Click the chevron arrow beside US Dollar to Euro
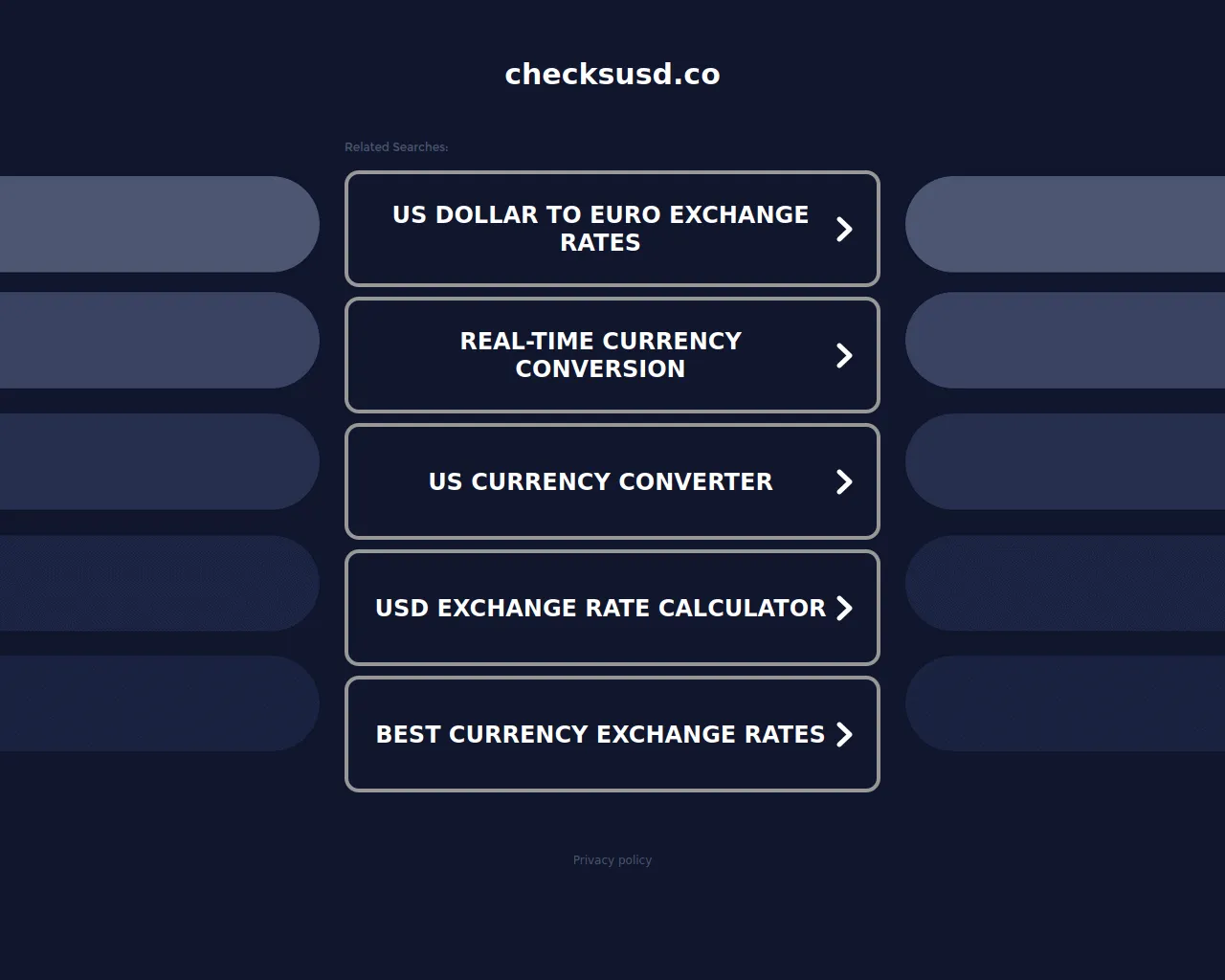 844,229
